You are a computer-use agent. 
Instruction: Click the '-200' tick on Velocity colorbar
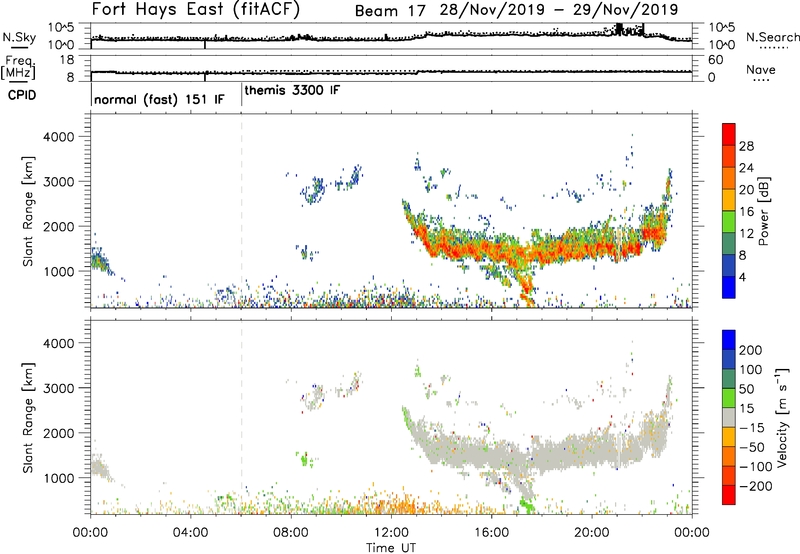[756, 486]
